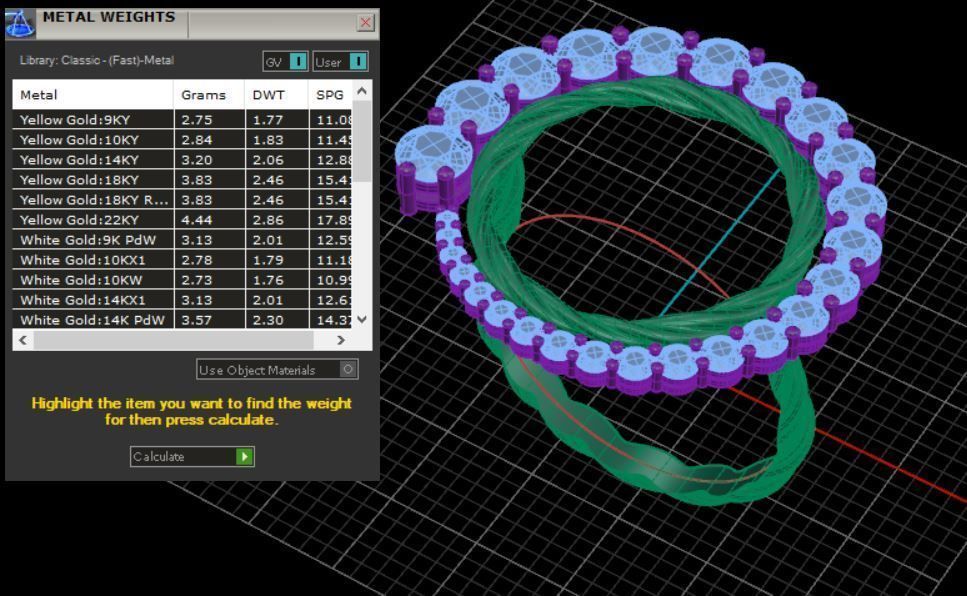Screen dimensions: 967x596
Task: Sort by the Metal column header
Action: [x=93, y=95]
